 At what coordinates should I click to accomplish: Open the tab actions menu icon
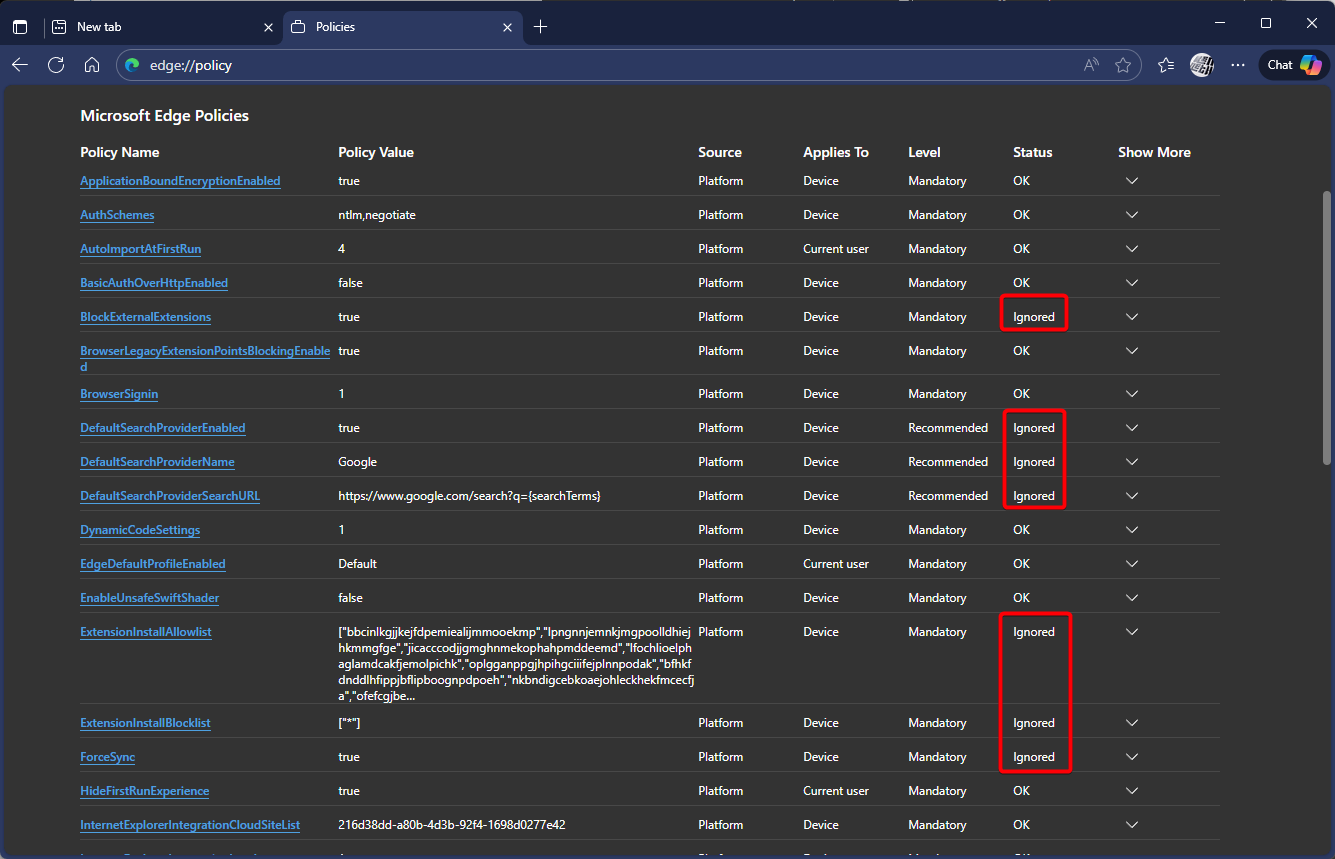click(x=20, y=27)
